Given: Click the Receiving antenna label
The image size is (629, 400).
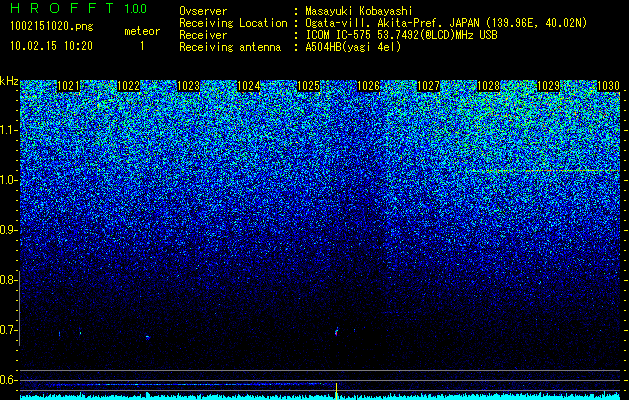Looking at the screenshot, I should (x=230, y=47).
